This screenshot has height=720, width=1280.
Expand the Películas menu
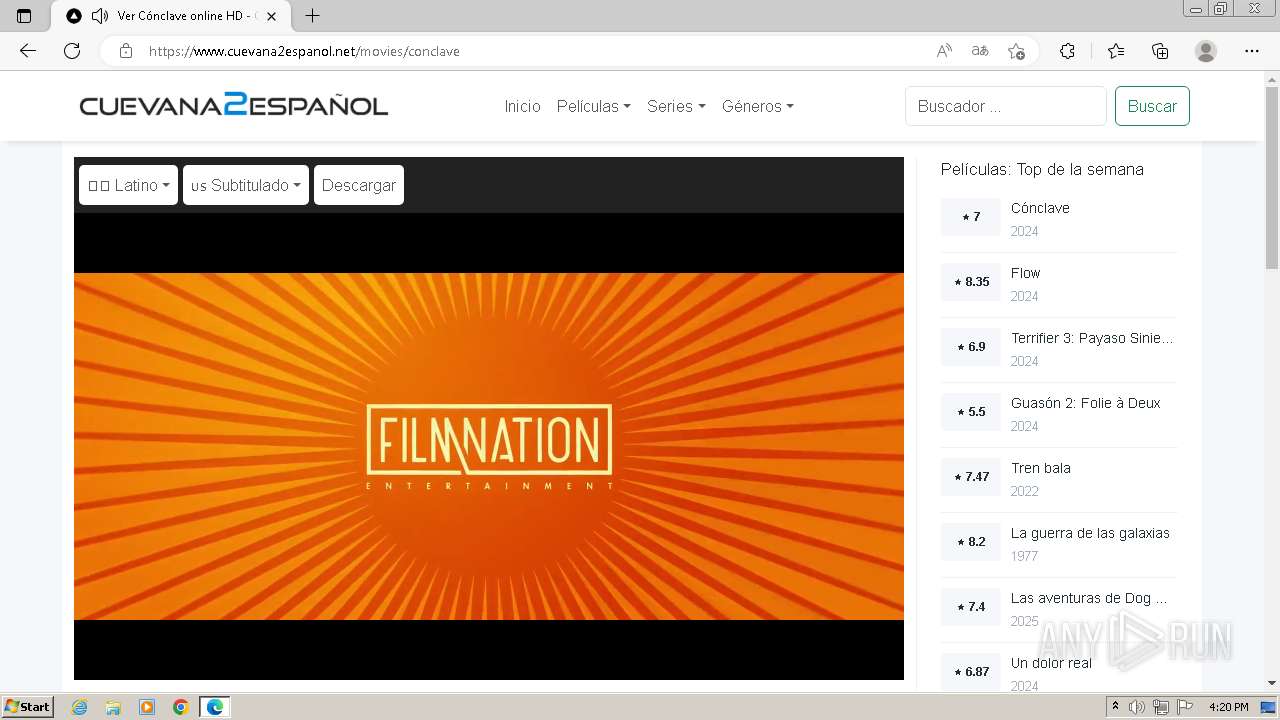point(594,106)
